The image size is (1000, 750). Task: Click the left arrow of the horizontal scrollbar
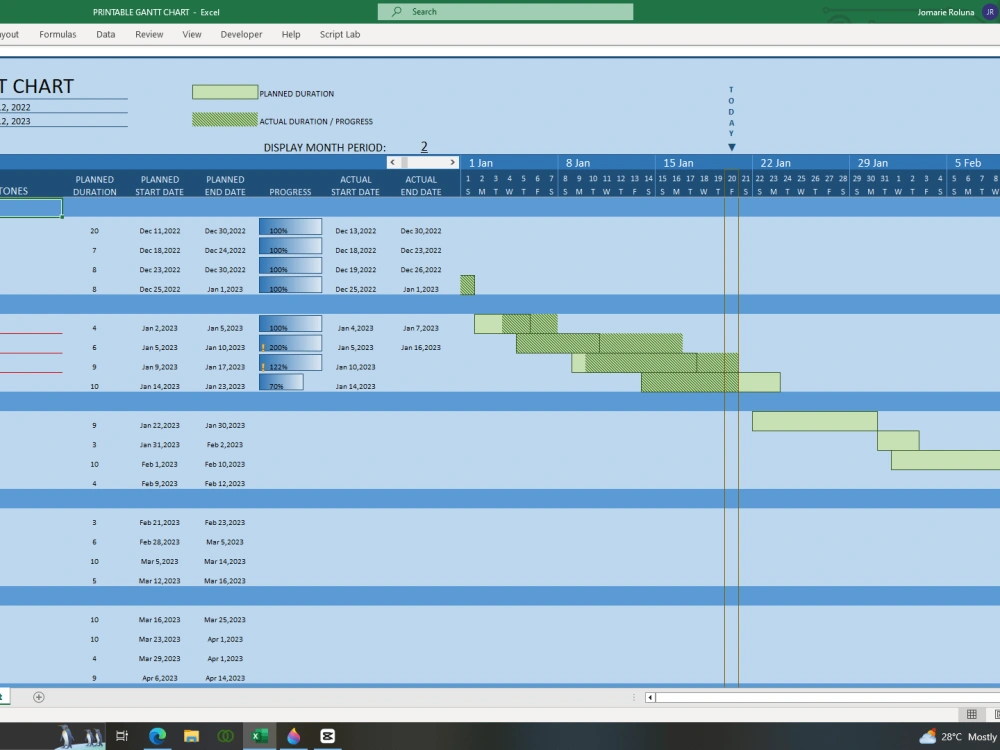pos(650,697)
